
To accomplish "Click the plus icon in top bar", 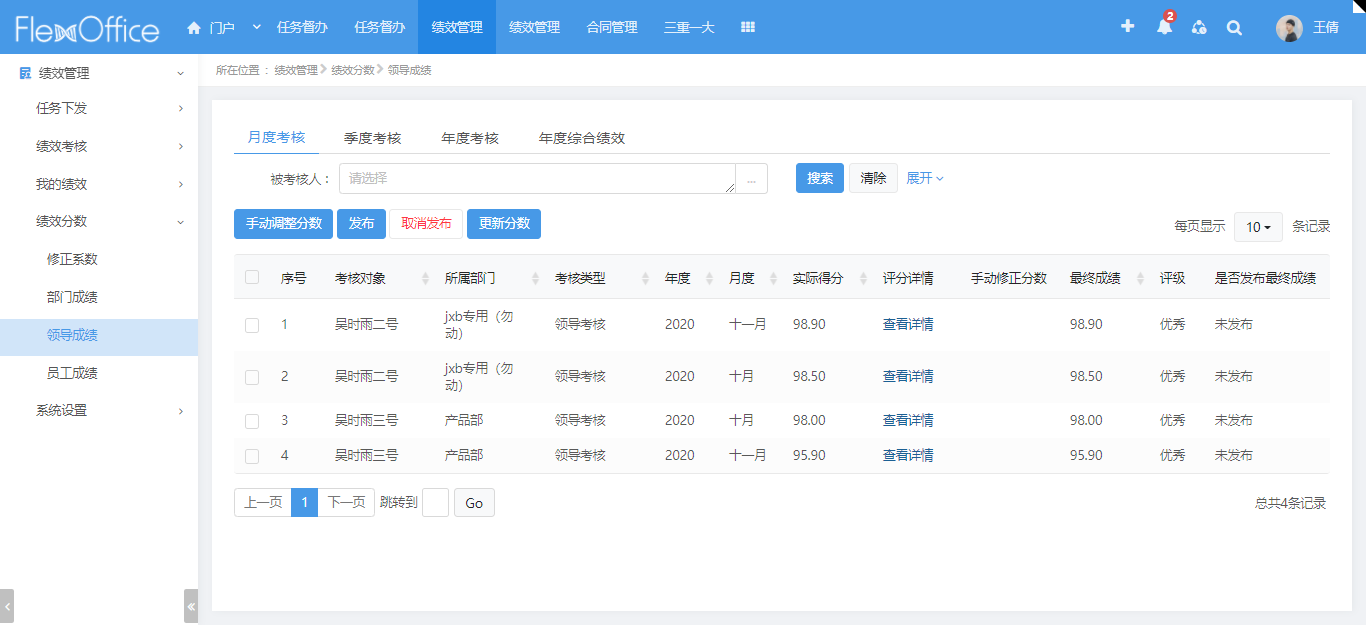I will coord(1127,27).
